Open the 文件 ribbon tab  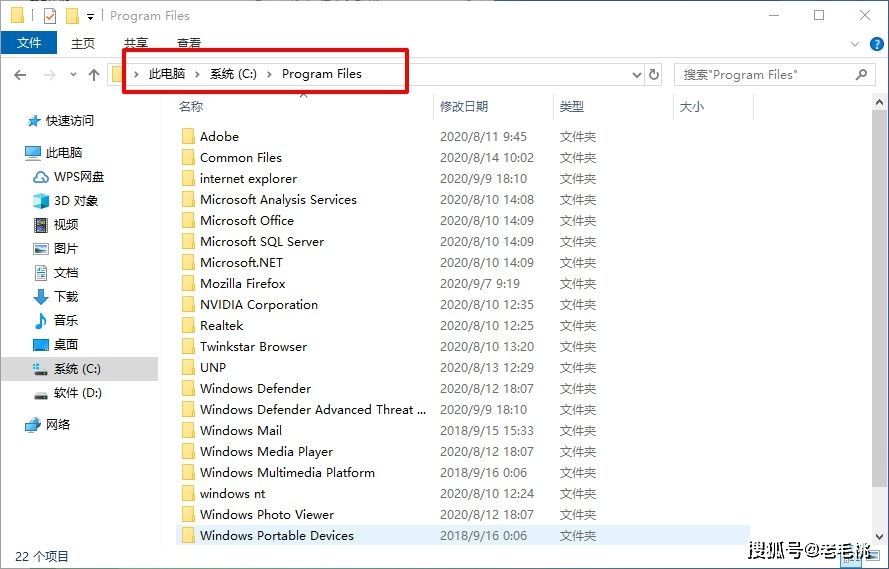click(29, 43)
